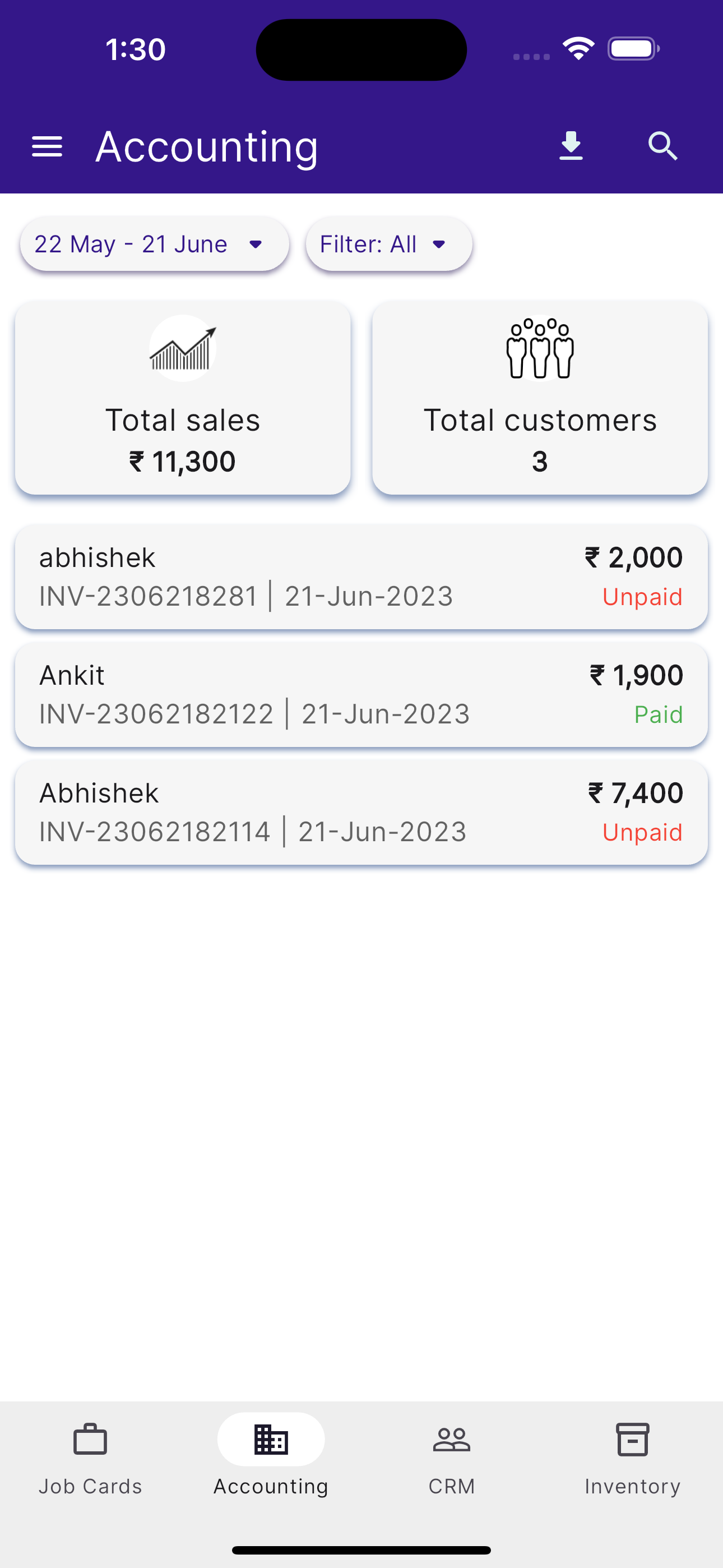Switch to the Accounting tab

click(x=271, y=1456)
